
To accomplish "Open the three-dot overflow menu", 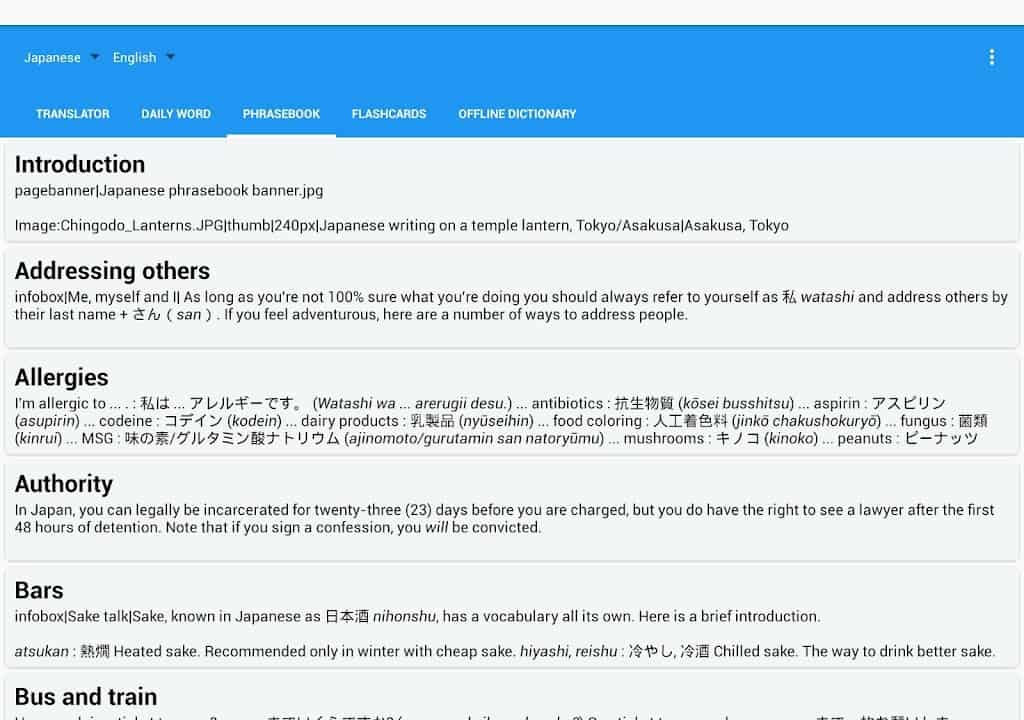I will point(991,57).
